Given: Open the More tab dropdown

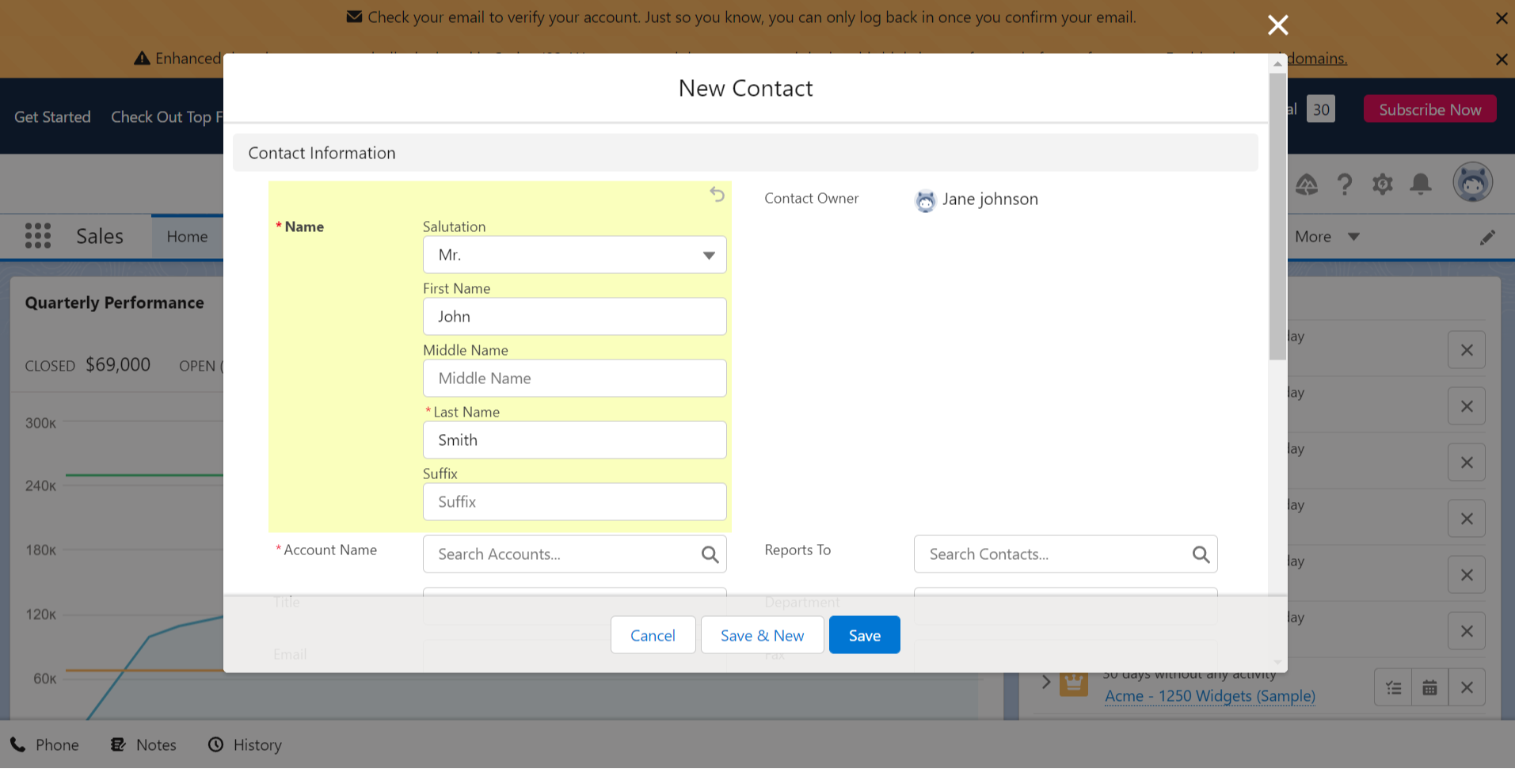Looking at the screenshot, I should [1325, 236].
